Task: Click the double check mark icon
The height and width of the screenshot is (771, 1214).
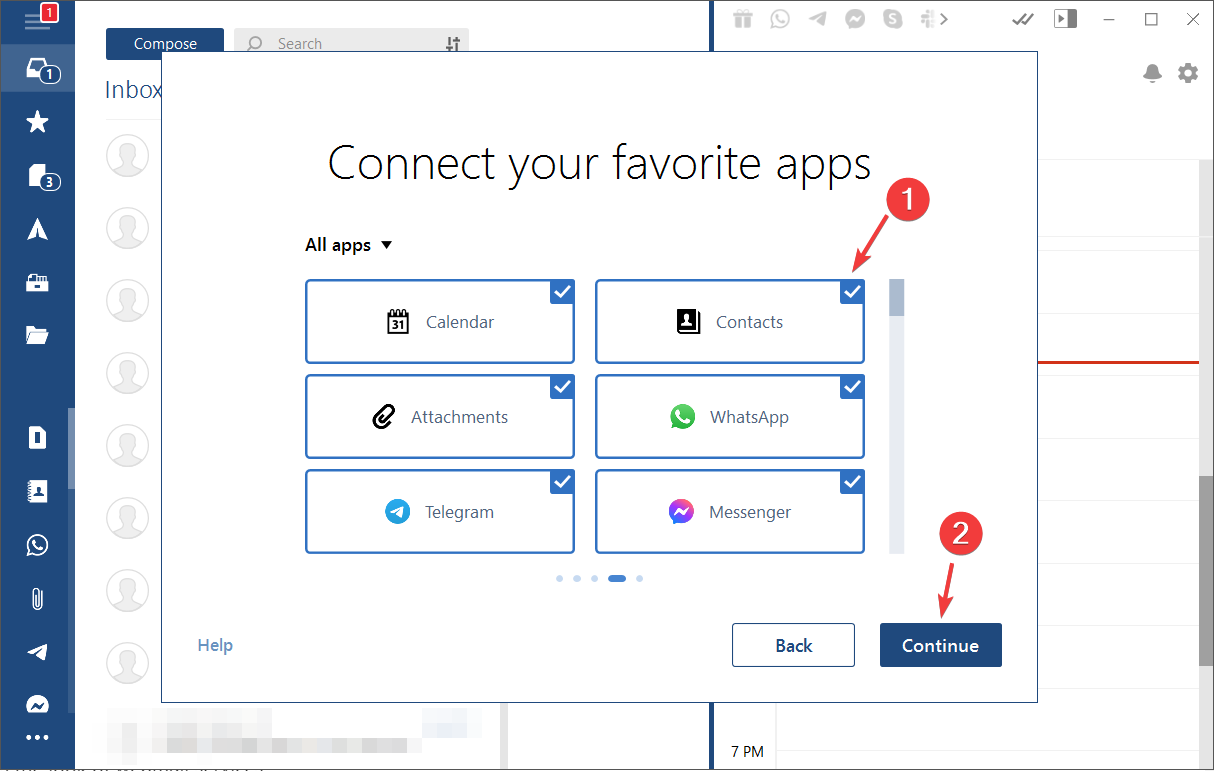Action: pyautogui.click(x=1022, y=18)
